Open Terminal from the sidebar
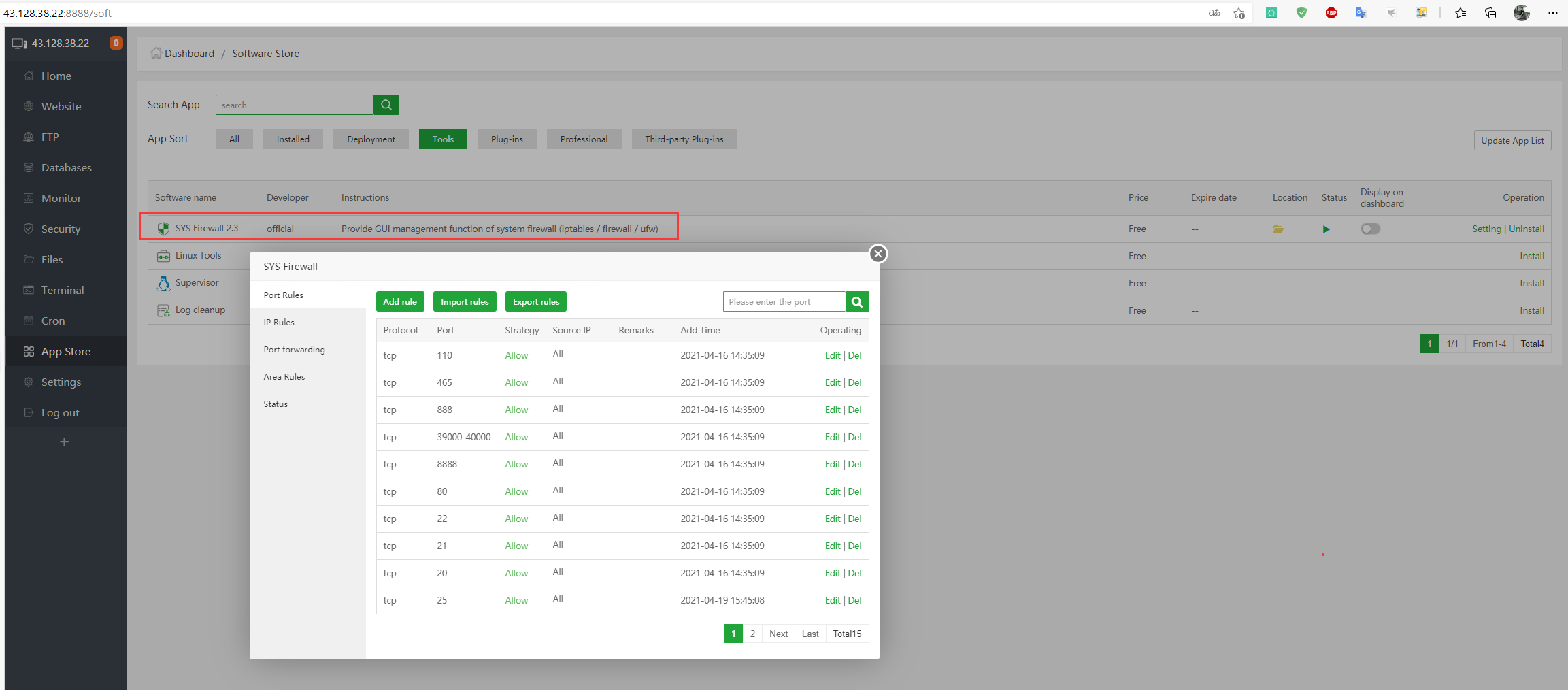 (63, 291)
